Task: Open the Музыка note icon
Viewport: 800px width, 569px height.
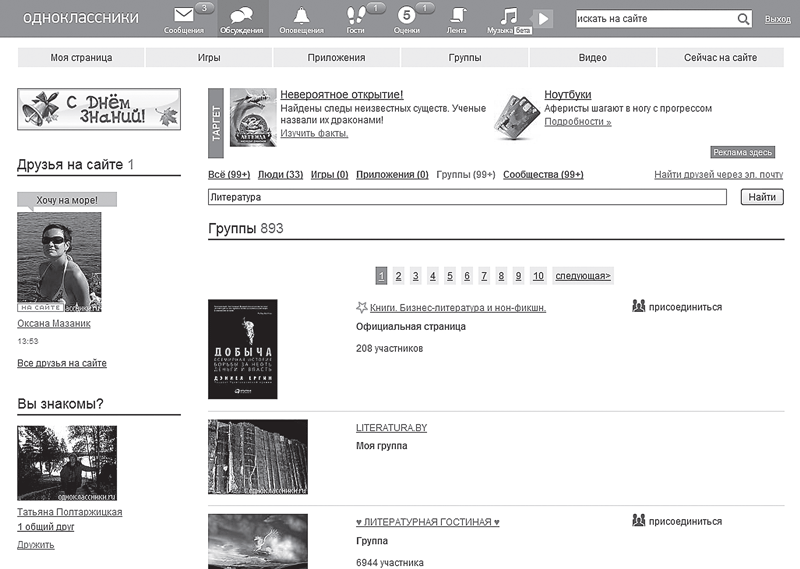Action: click(x=508, y=16)
